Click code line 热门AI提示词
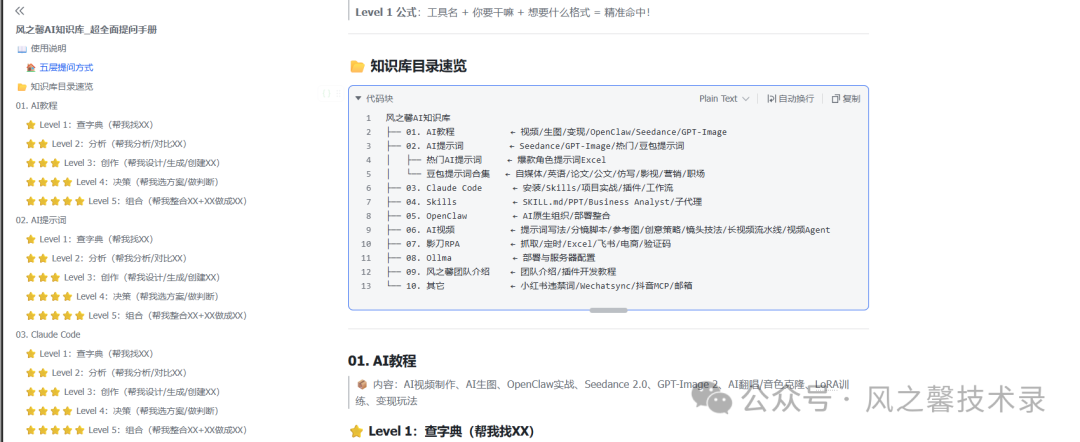The image size is (1080, 442). [496, 160]
